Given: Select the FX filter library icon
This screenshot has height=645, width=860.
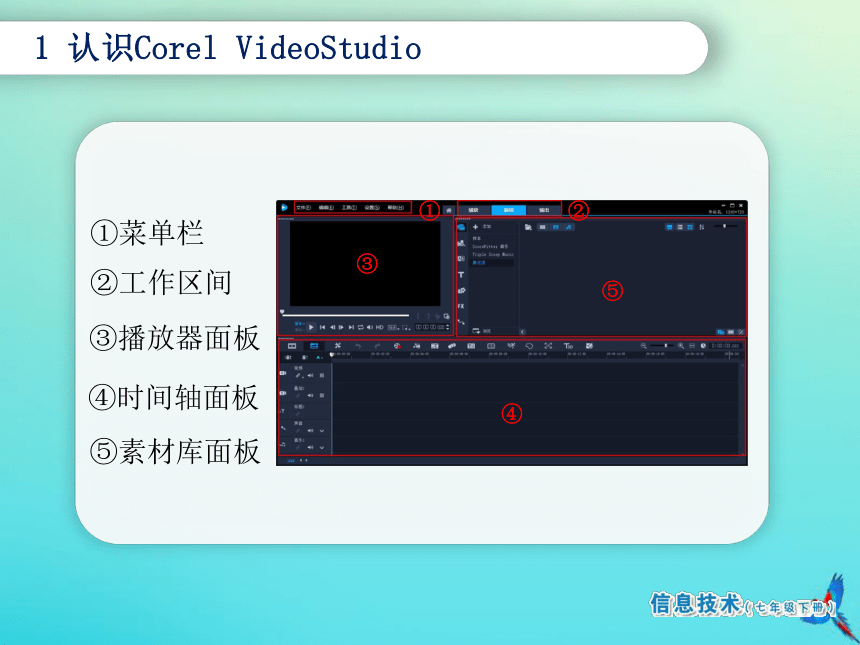Looking at the screenshot, I should click(x=461, y=307).
